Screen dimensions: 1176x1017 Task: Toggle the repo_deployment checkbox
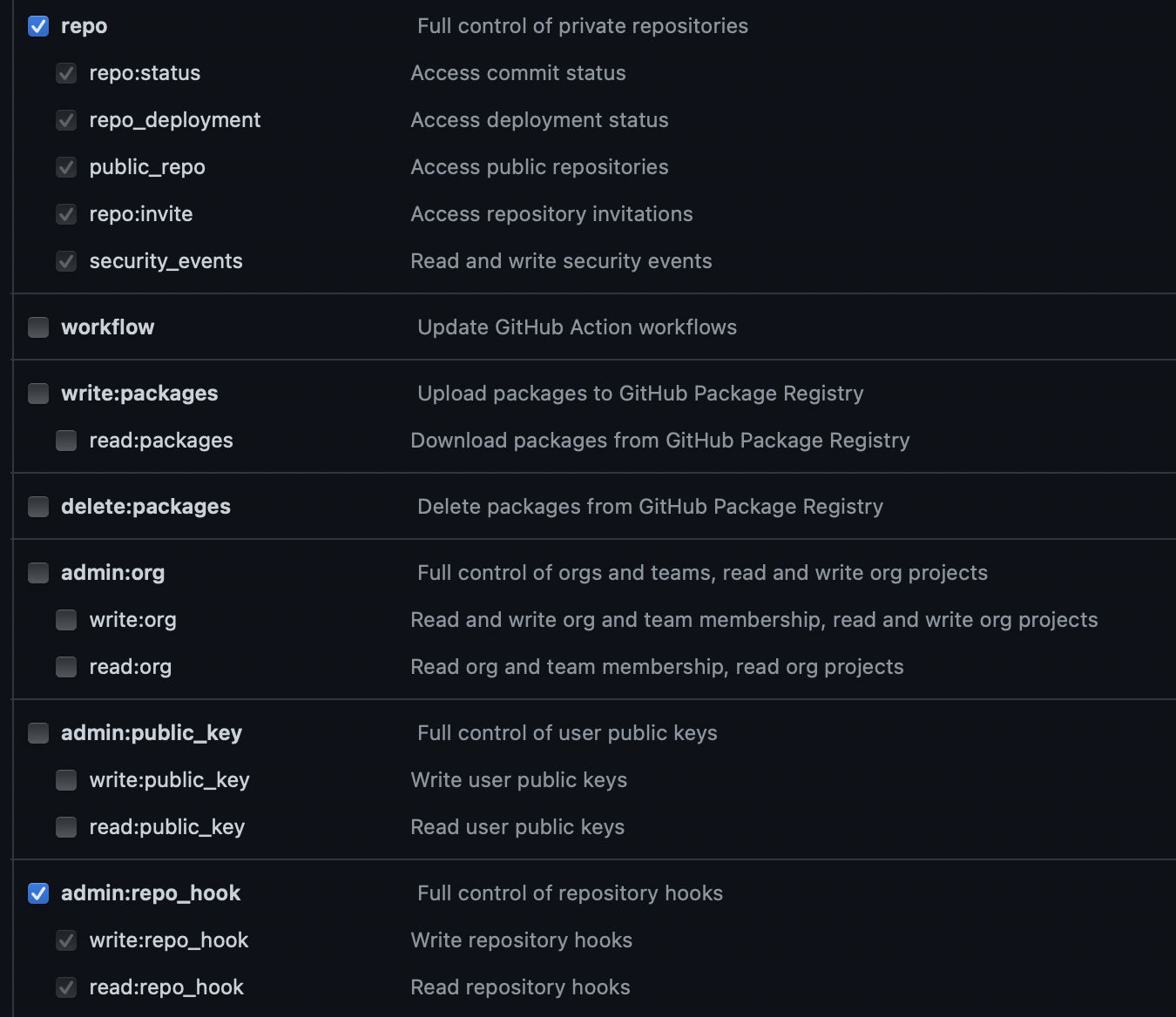[66, 120]
